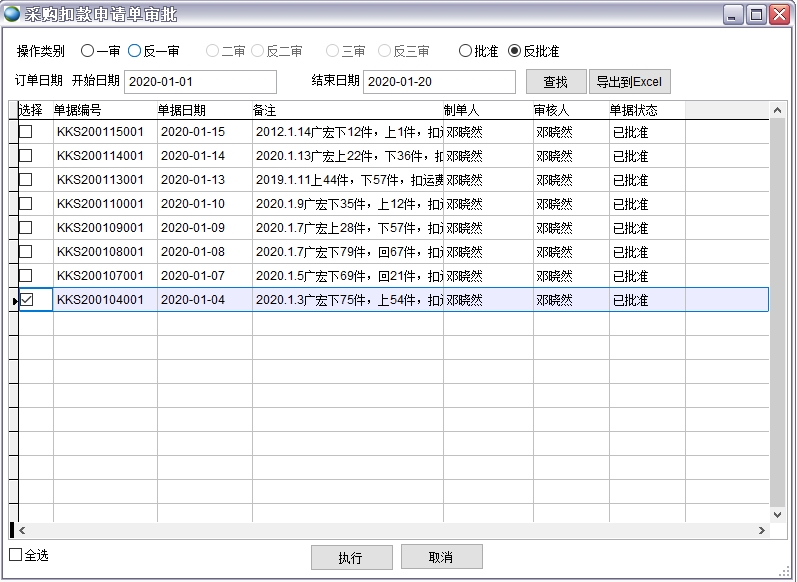Toggle the 全选 checkbox

15,555
